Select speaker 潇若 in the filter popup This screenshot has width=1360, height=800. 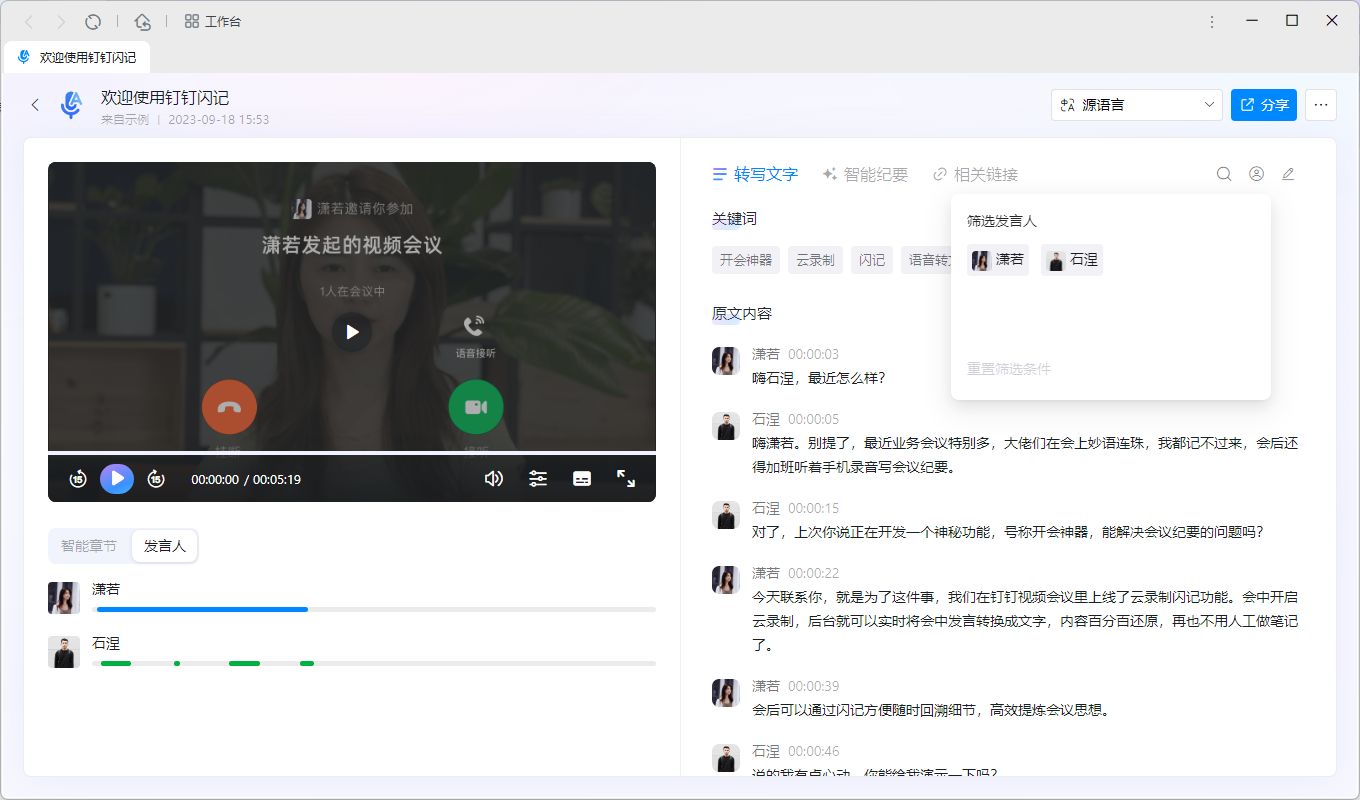coord(997,259)
